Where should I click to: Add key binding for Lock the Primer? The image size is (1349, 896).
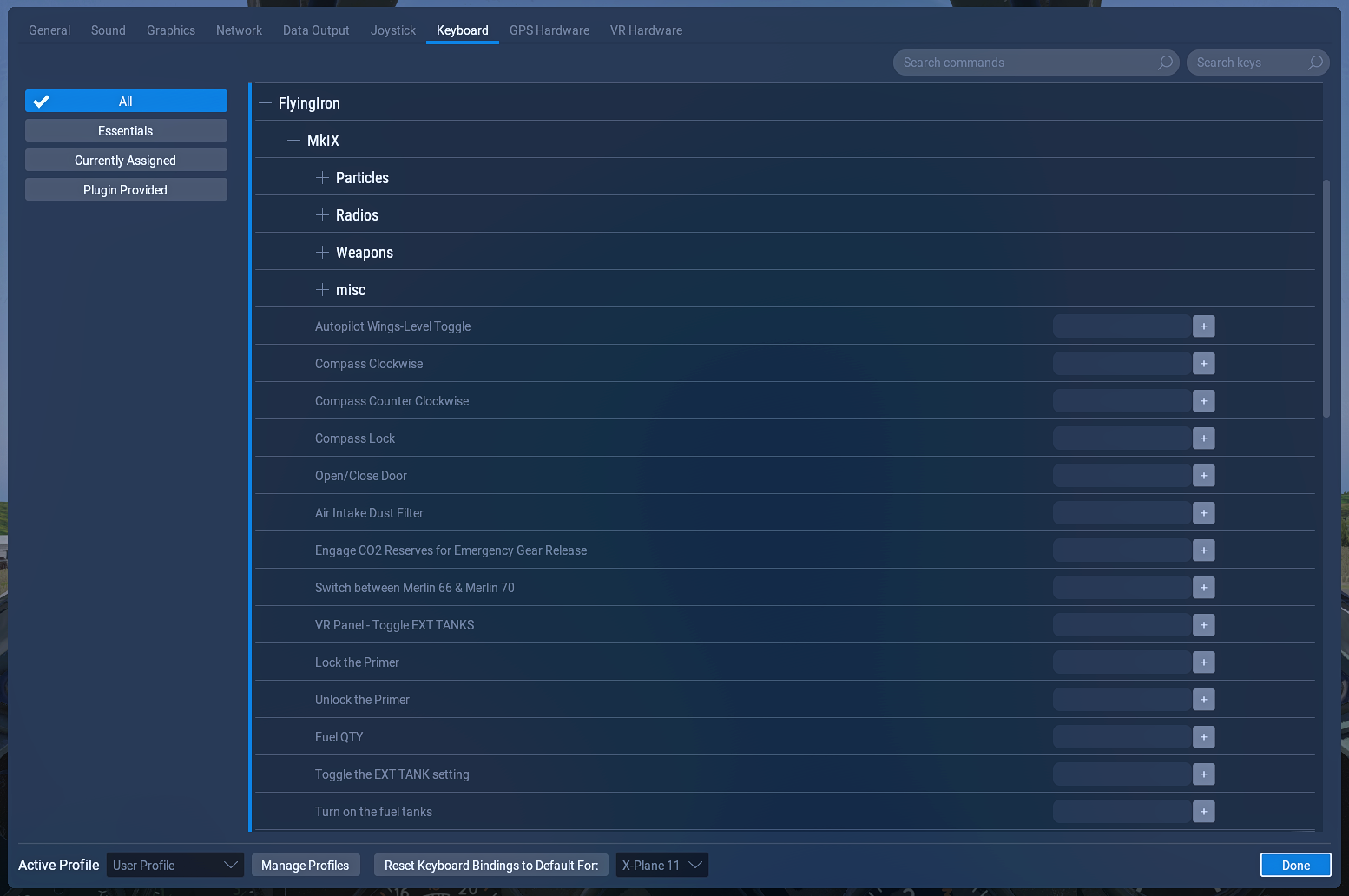[x=1203, y=662]
